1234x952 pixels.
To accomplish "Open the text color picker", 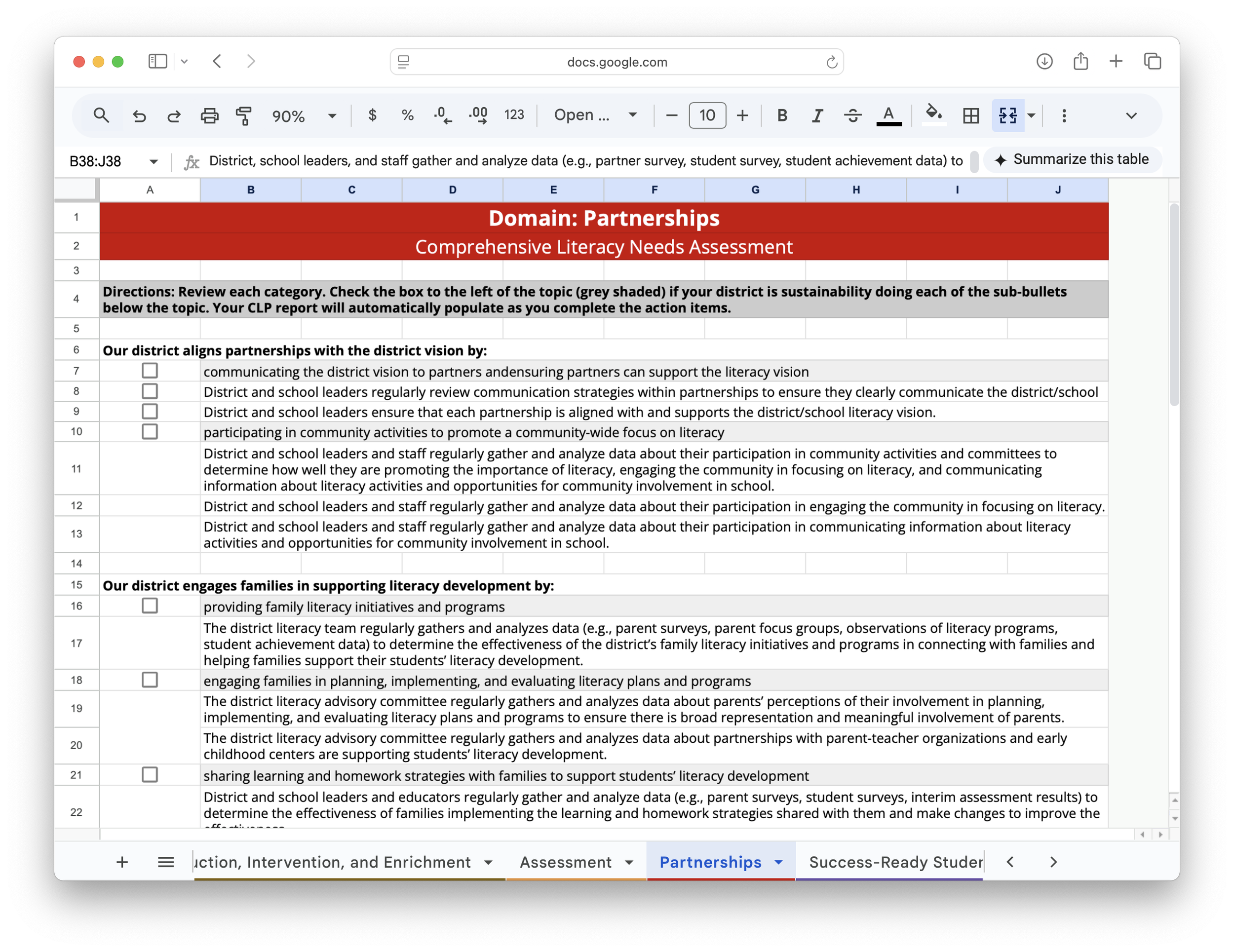I will [x=889, y=116].
